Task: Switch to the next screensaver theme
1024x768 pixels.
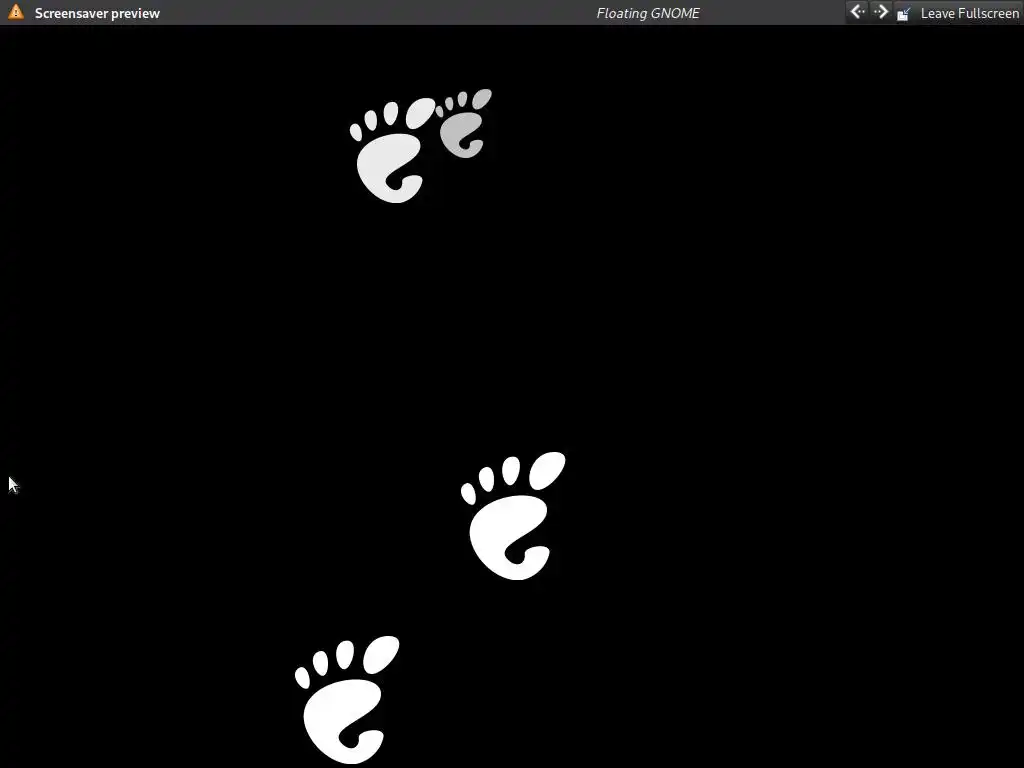Action: (x=880, y=12)
